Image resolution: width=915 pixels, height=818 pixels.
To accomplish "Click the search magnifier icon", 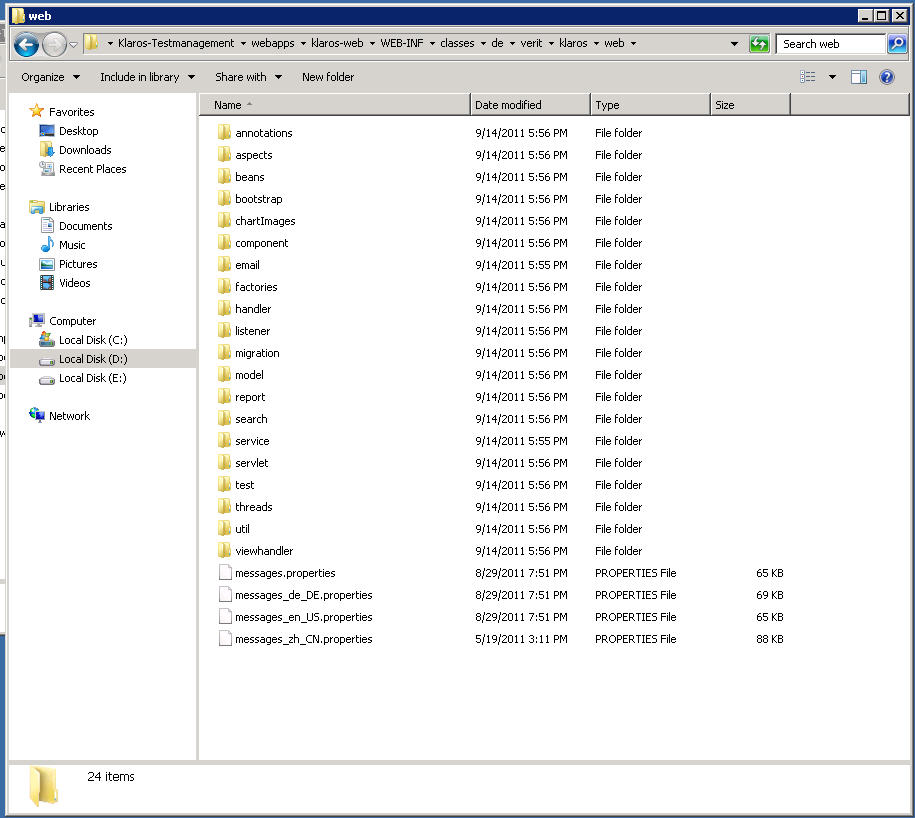I will coord(897,44).
